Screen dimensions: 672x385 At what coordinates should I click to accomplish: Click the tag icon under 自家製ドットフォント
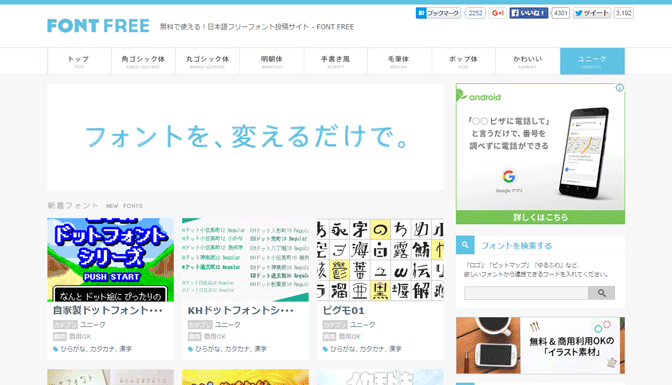(x=55, y=349)
